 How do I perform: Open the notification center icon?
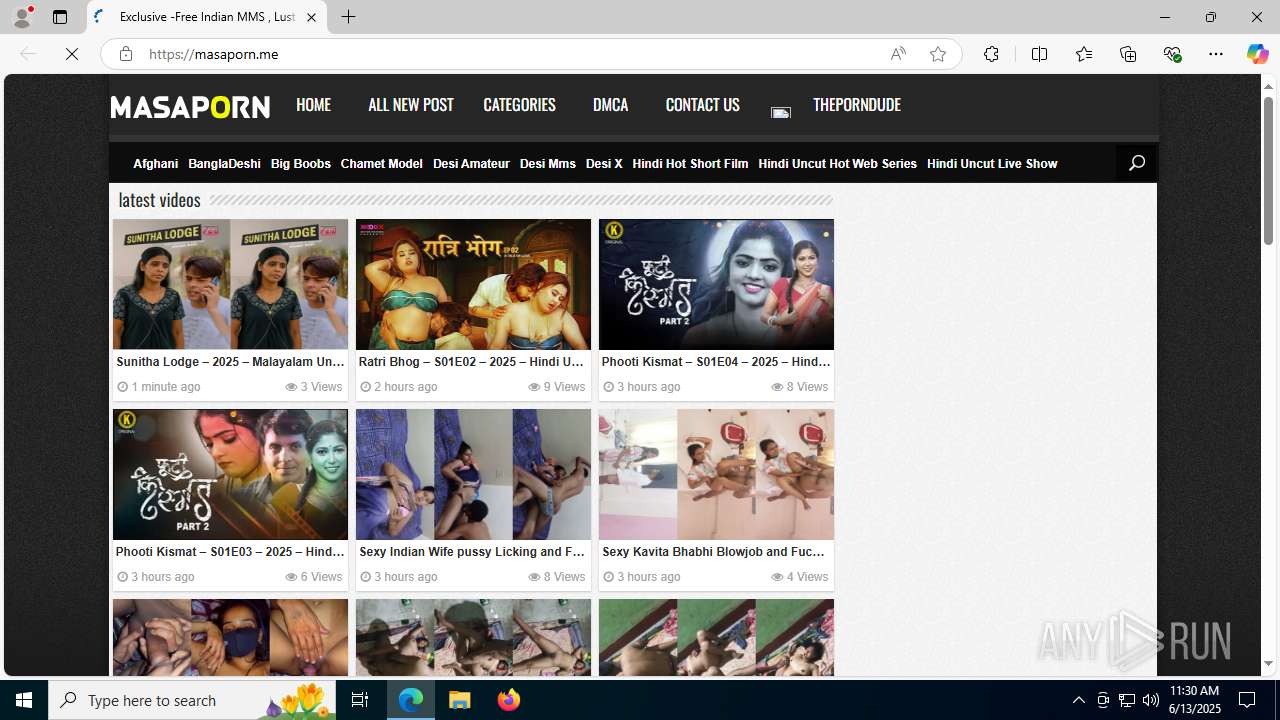click(1248, 700)
